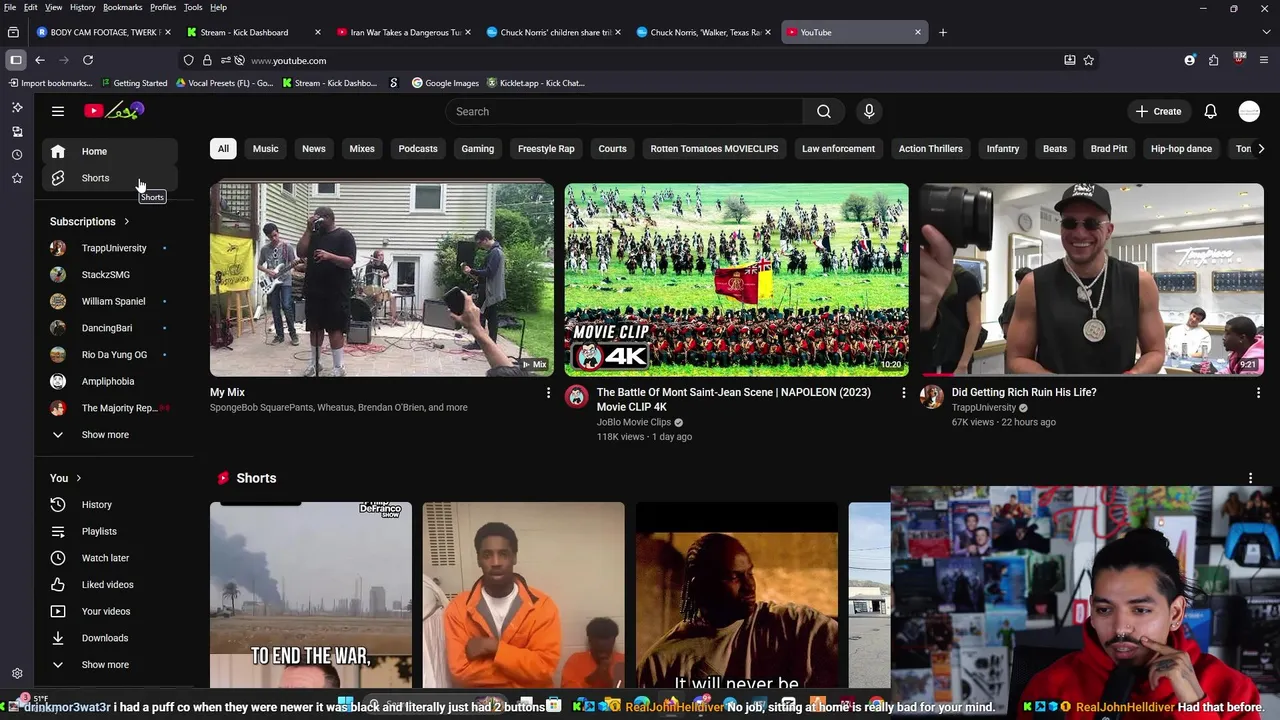Screen dimensions: 1280x720
Task: Open the YouTube guide hamburger menu
Action: (x=58, y=111)
